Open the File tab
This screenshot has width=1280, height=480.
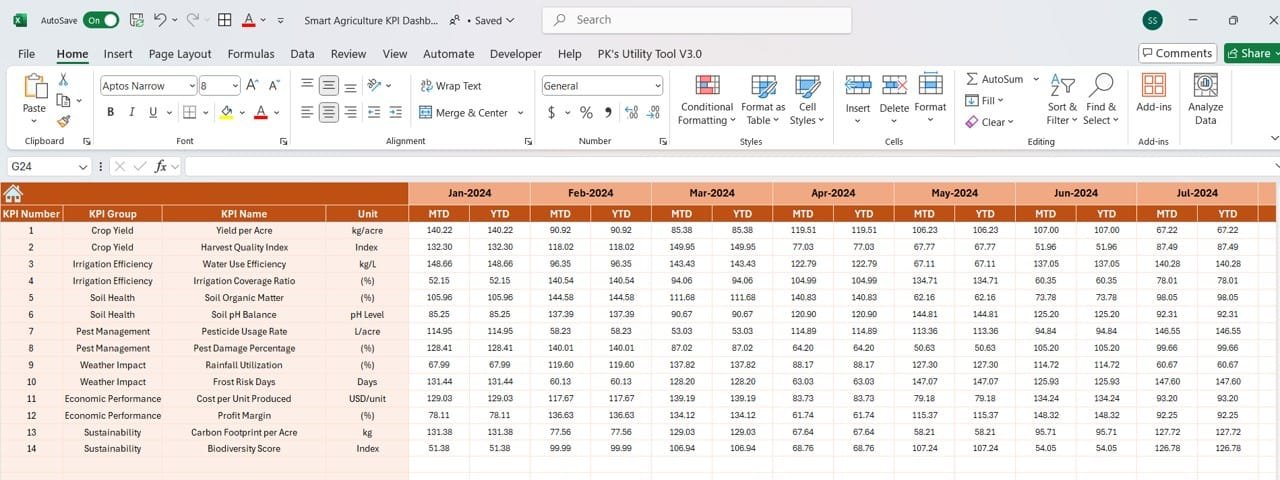pyautogui.click(x=26, y=54)
